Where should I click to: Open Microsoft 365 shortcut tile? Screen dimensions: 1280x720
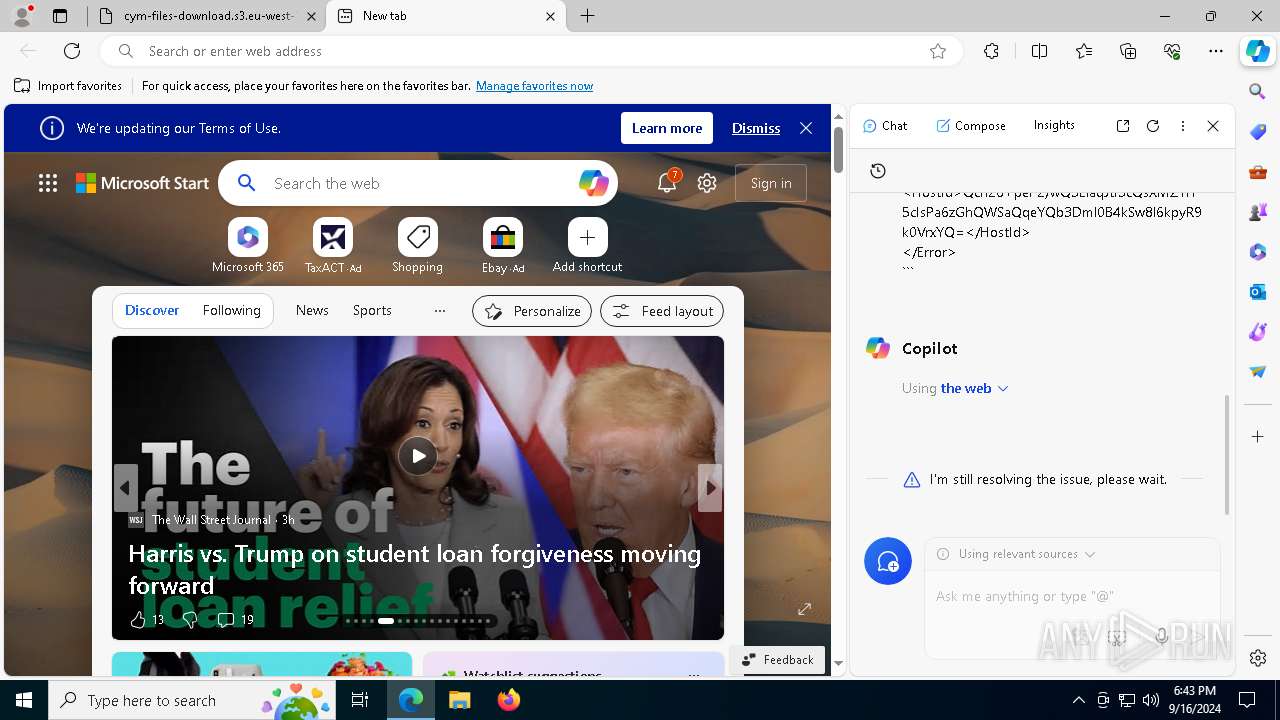[248, 245]
